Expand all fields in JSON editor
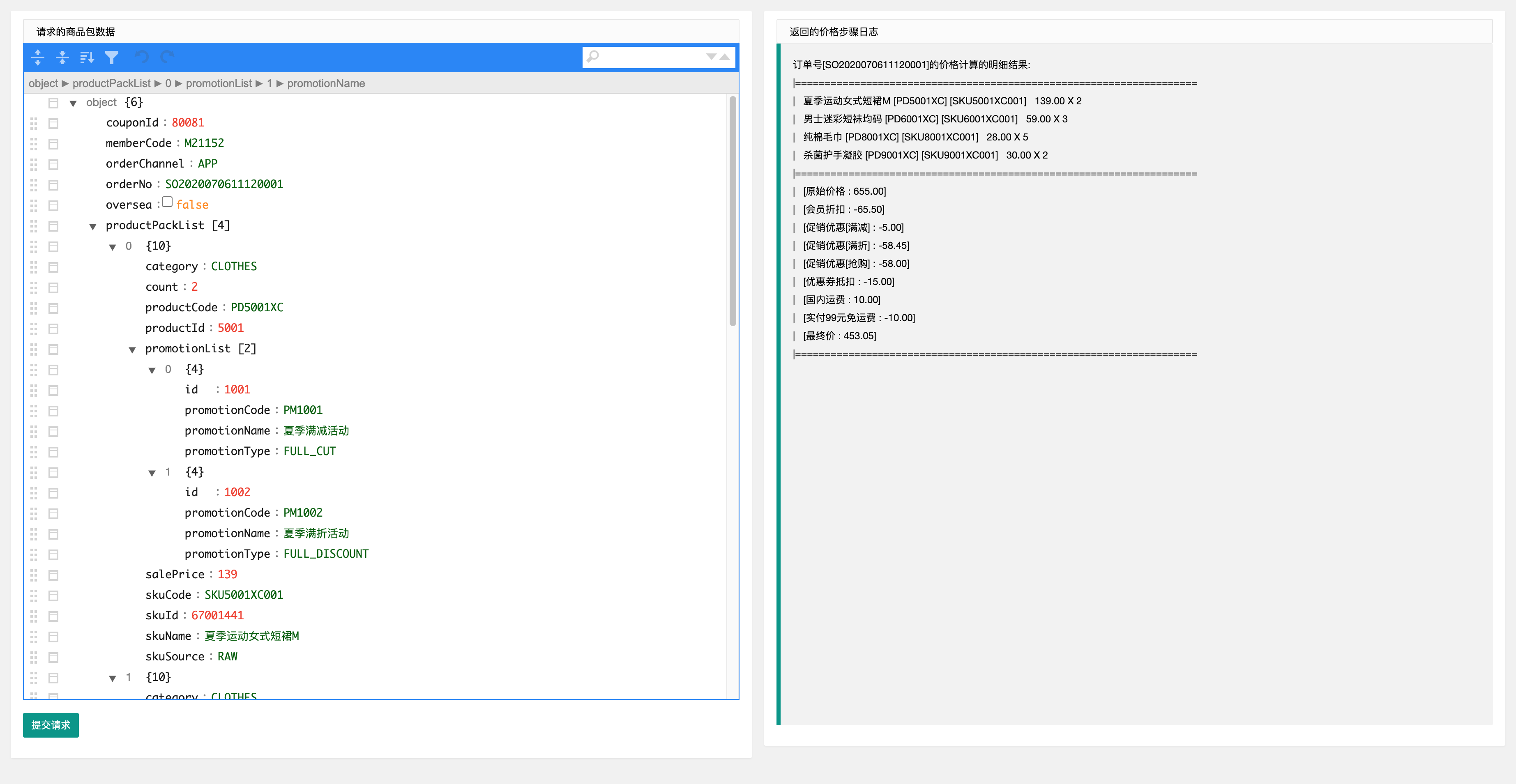The width and height of the screenshot is (1516, 784). click(x=38, y=57)
